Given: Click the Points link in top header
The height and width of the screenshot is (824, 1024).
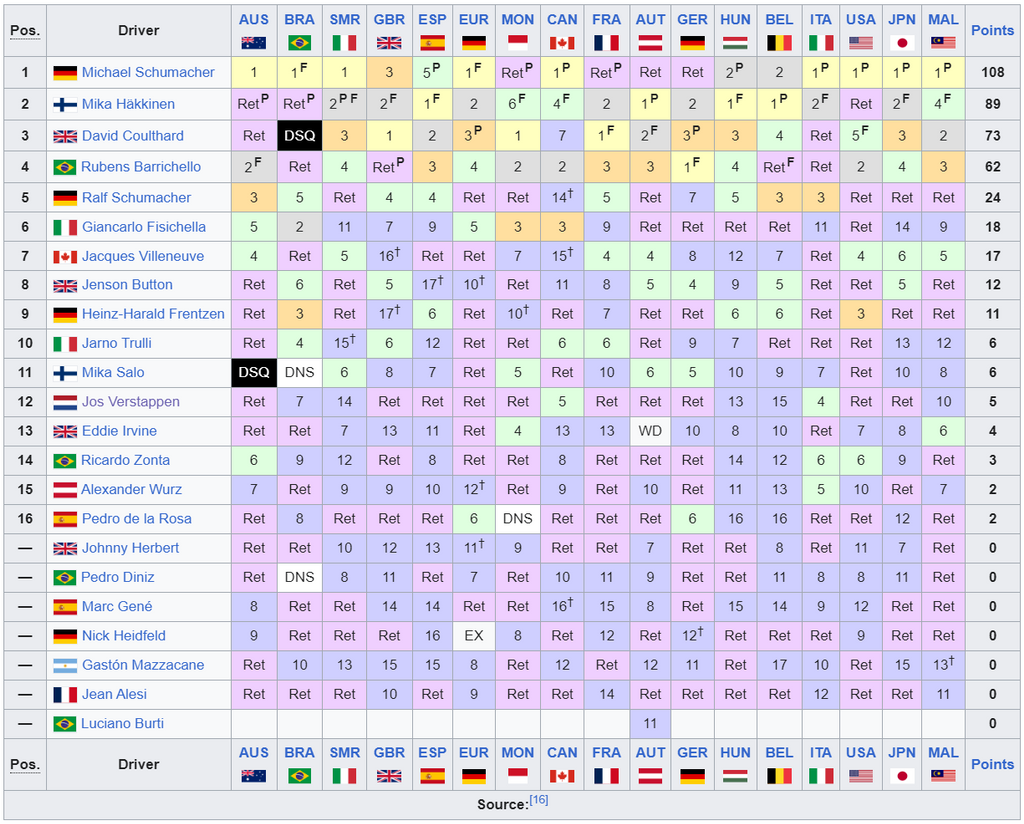Looking at the screenshot, I should [x=992, y=30].
